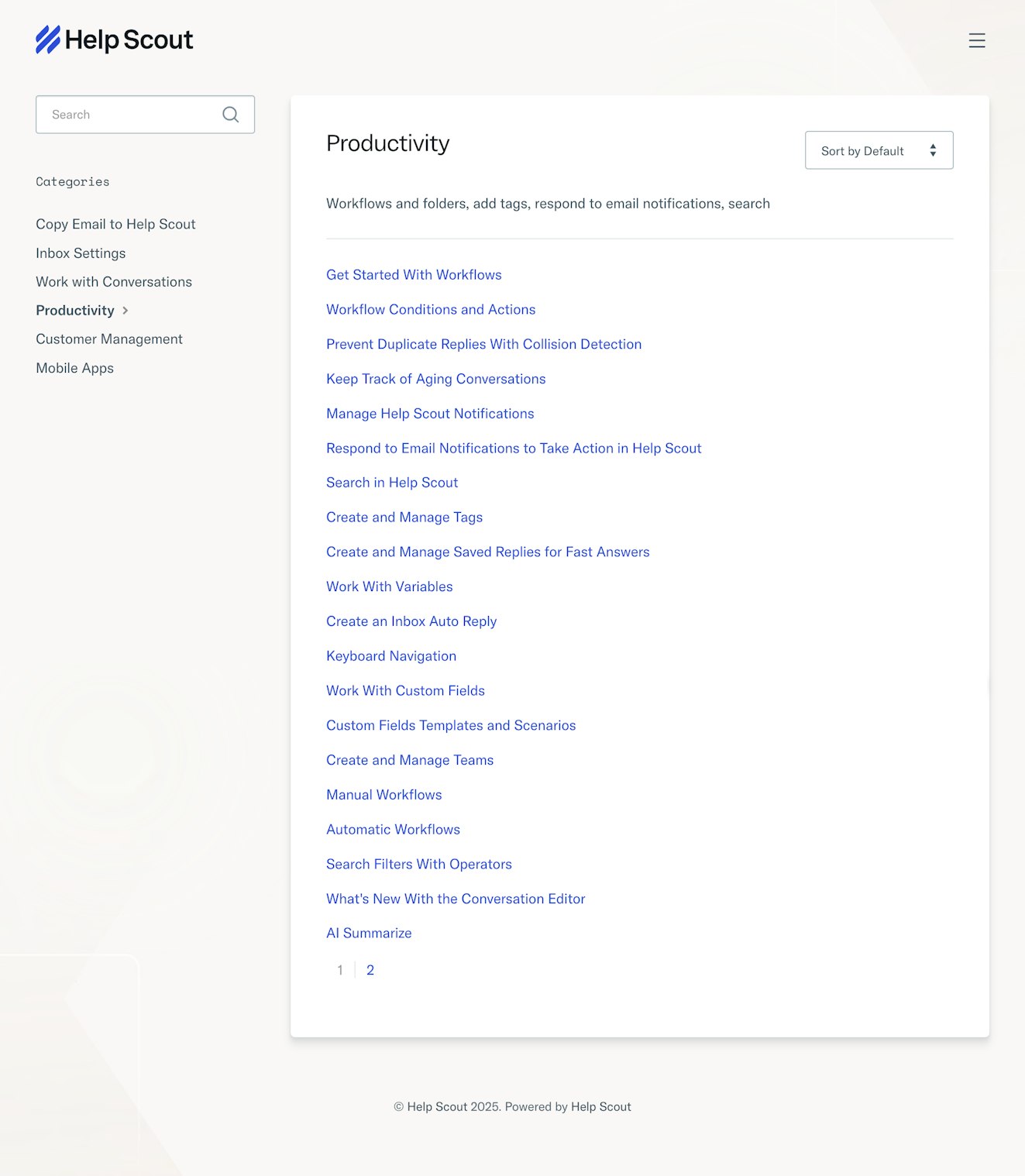
Task: Go to page 2 of articles
Action: pos(370,970)
